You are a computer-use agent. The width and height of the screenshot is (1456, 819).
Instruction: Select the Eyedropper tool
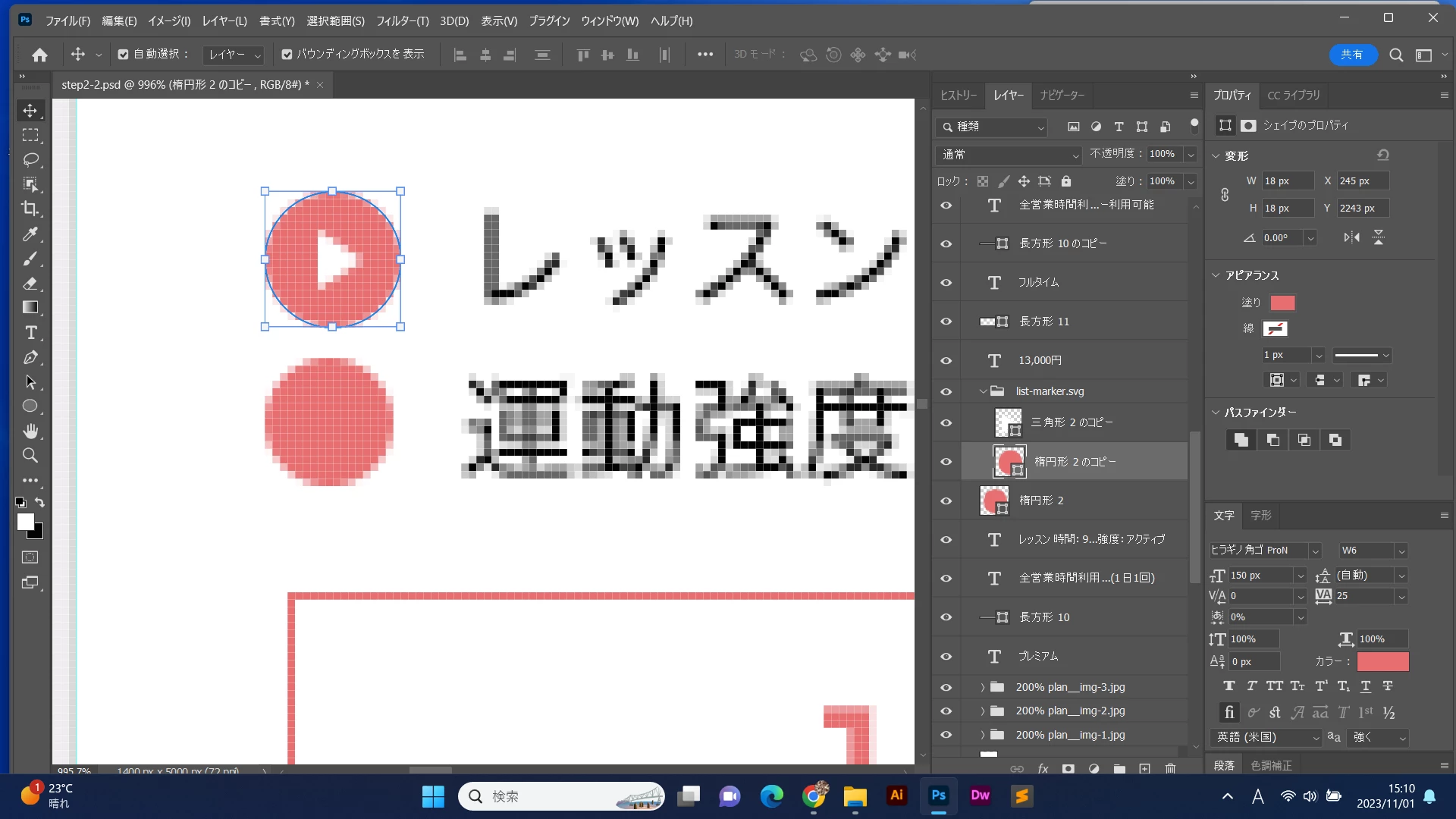coord(30,234)
